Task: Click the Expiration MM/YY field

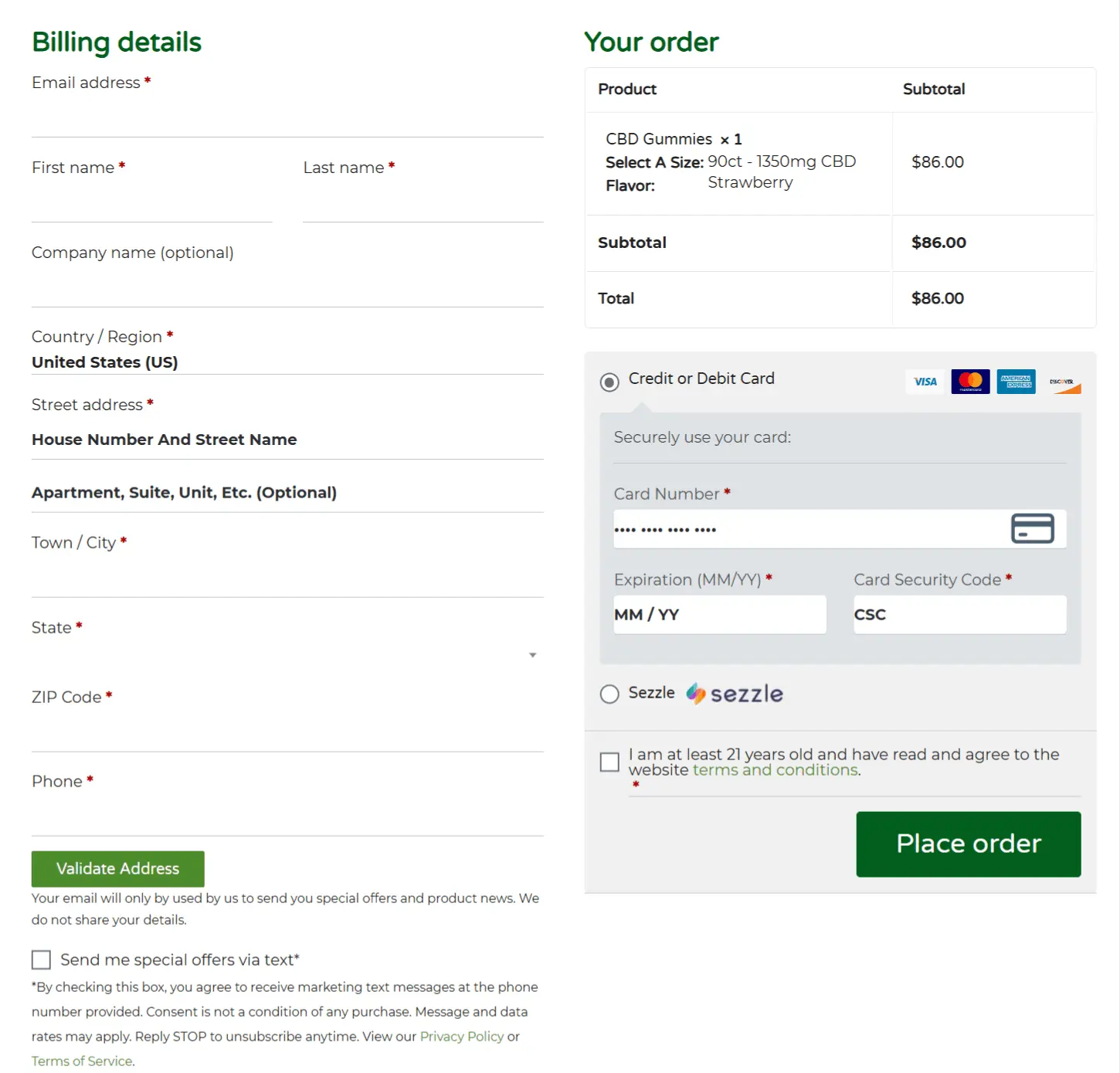Action: tap(719, 614)
